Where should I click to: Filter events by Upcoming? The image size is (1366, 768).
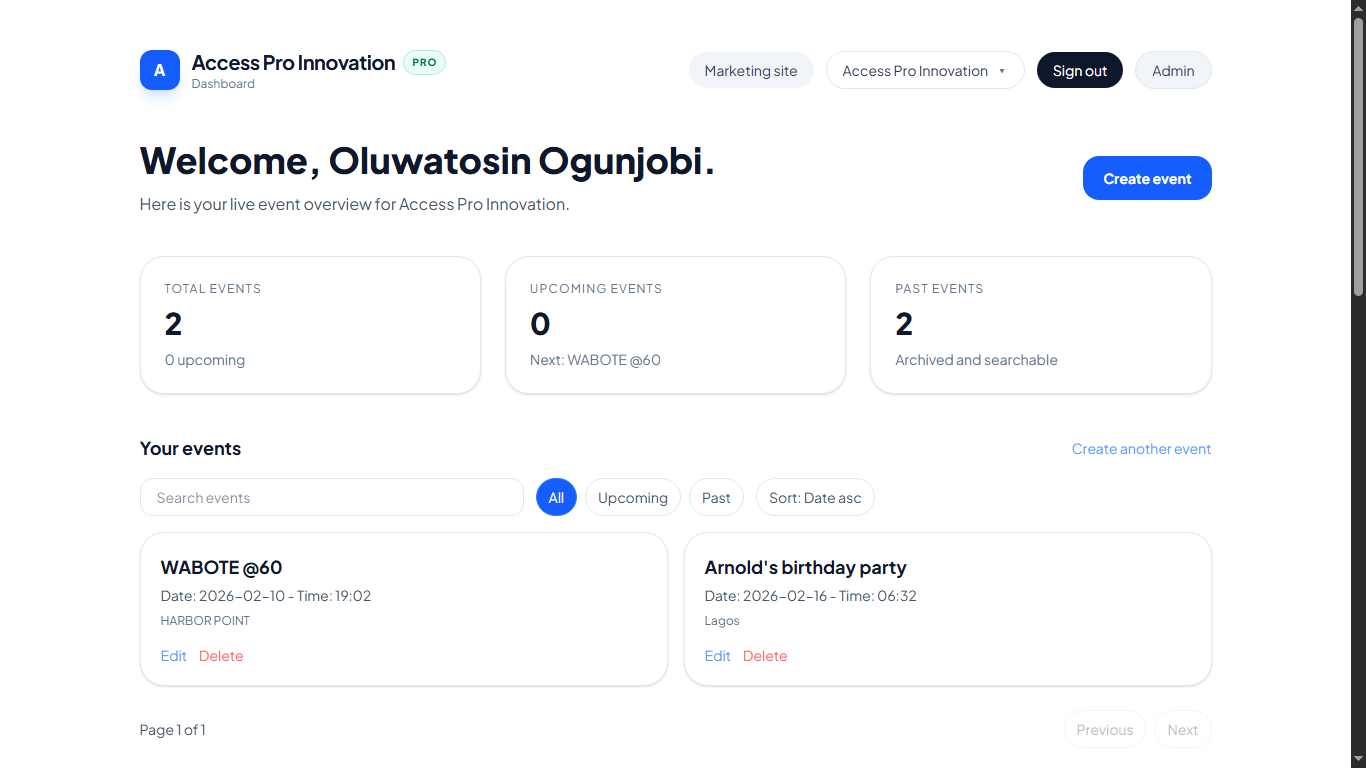click(633, 498)
